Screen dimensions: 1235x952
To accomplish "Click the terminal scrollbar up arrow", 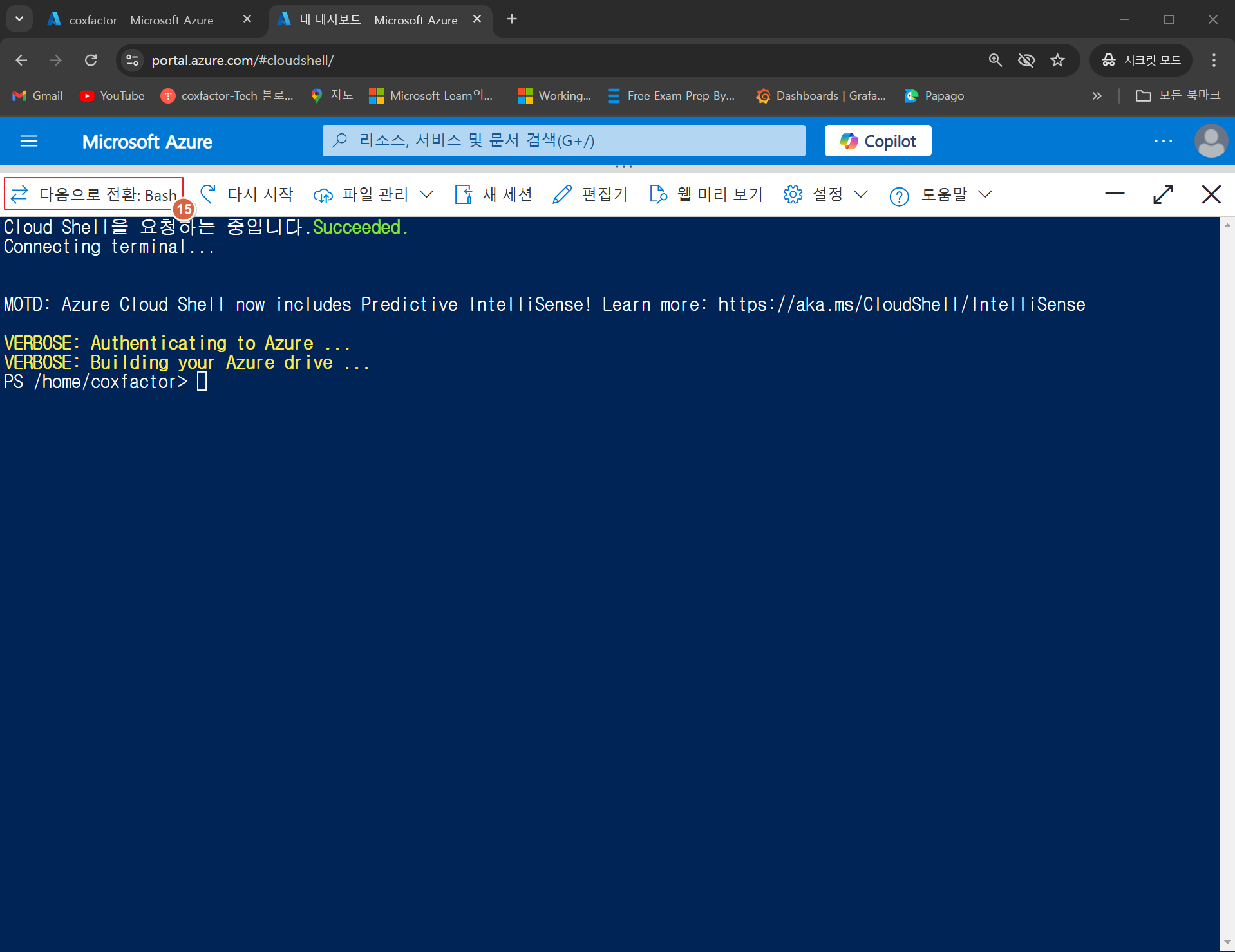I will coord(1227,225).
